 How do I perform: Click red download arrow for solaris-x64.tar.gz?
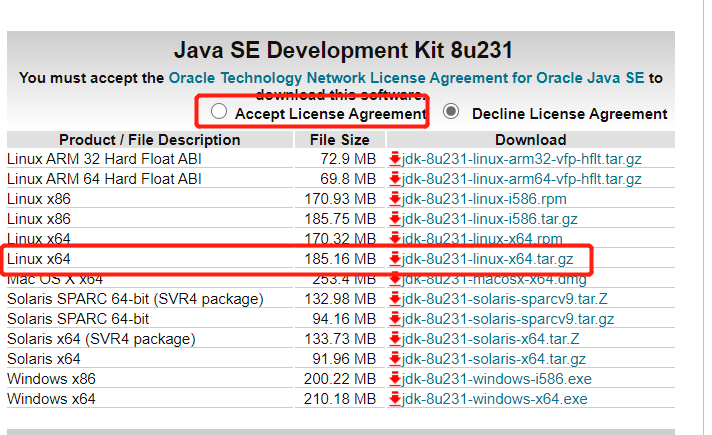tap(395, 359)
